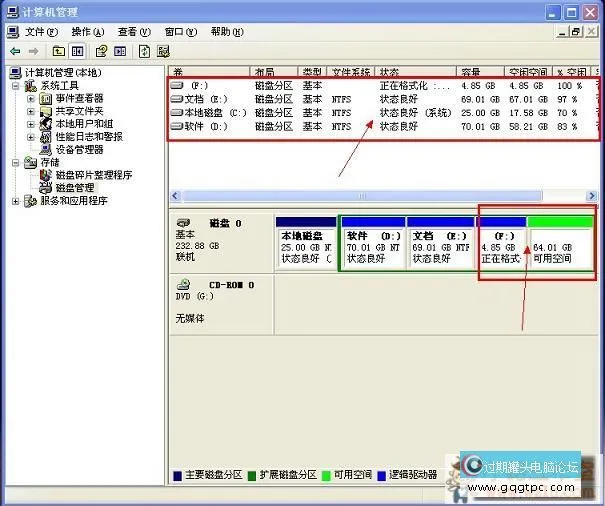Click the right arrow of volume list scrollbar

click(591, 196)
